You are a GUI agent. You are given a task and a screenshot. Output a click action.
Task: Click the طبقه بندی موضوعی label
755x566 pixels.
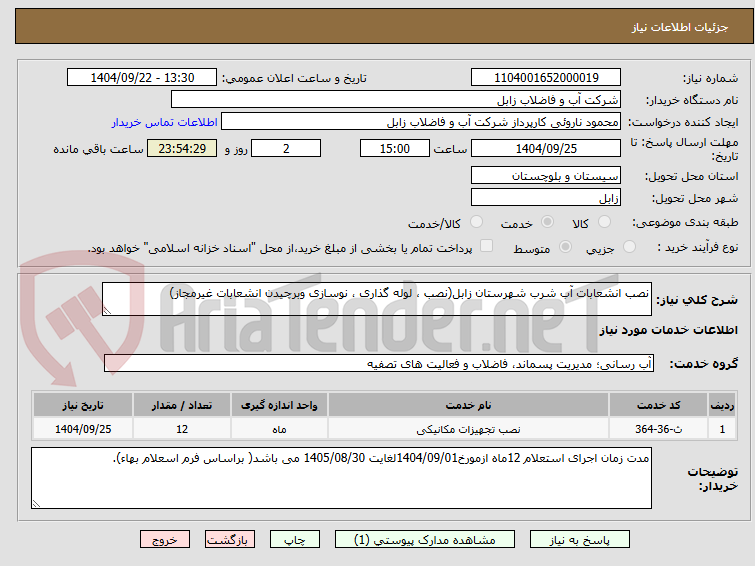(685, 222)
